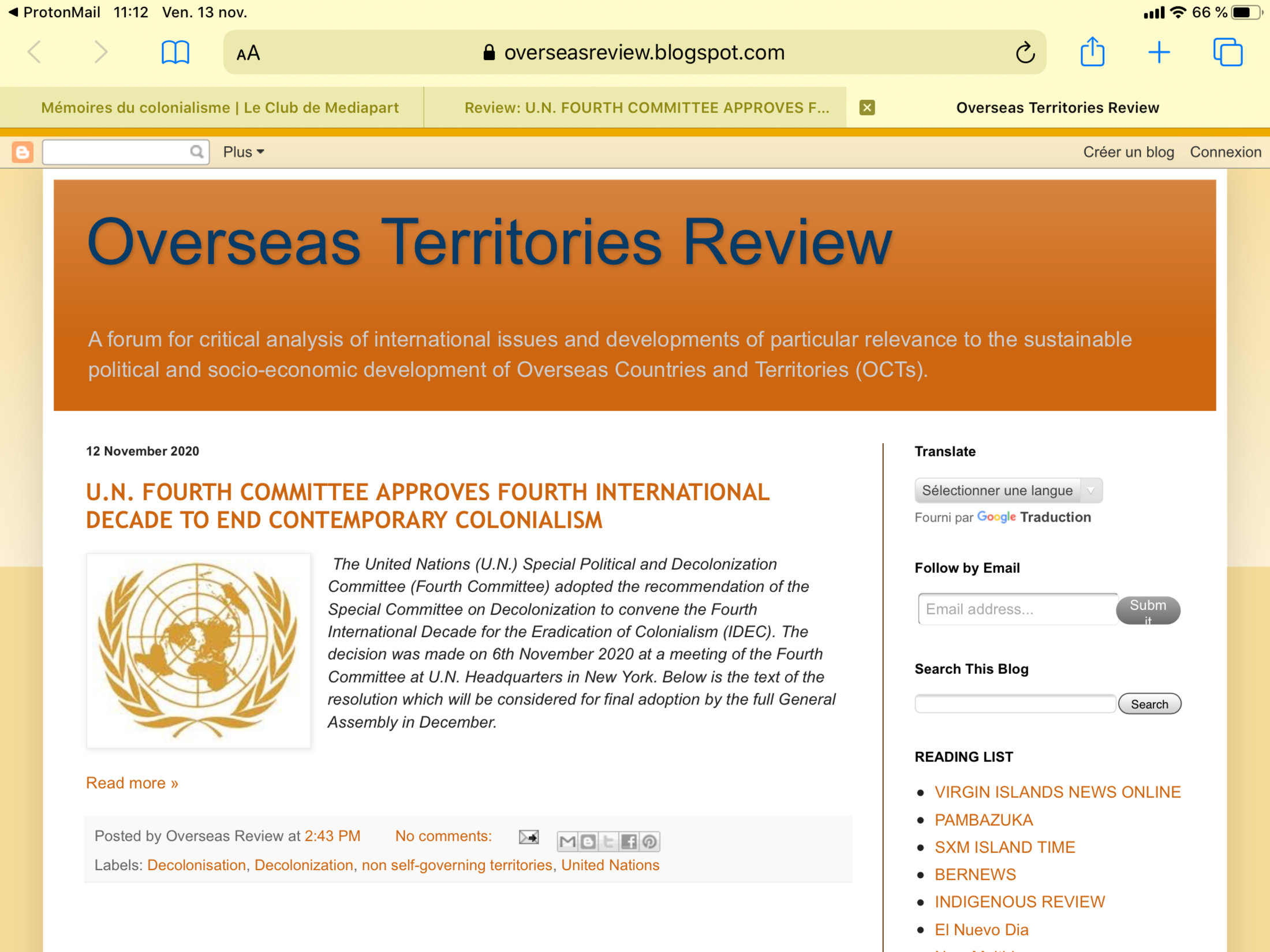The height and width of the screenshot is (952, 1270).
Task: Click the magnifier in Blogger navbar search
Action: pyautogui.click(x=196, y=152)
